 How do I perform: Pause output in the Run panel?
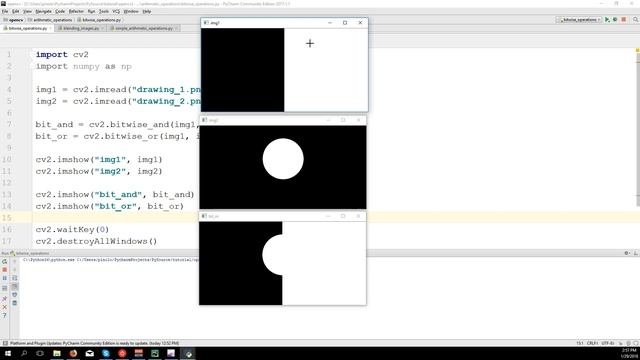(x=4, y=278)
